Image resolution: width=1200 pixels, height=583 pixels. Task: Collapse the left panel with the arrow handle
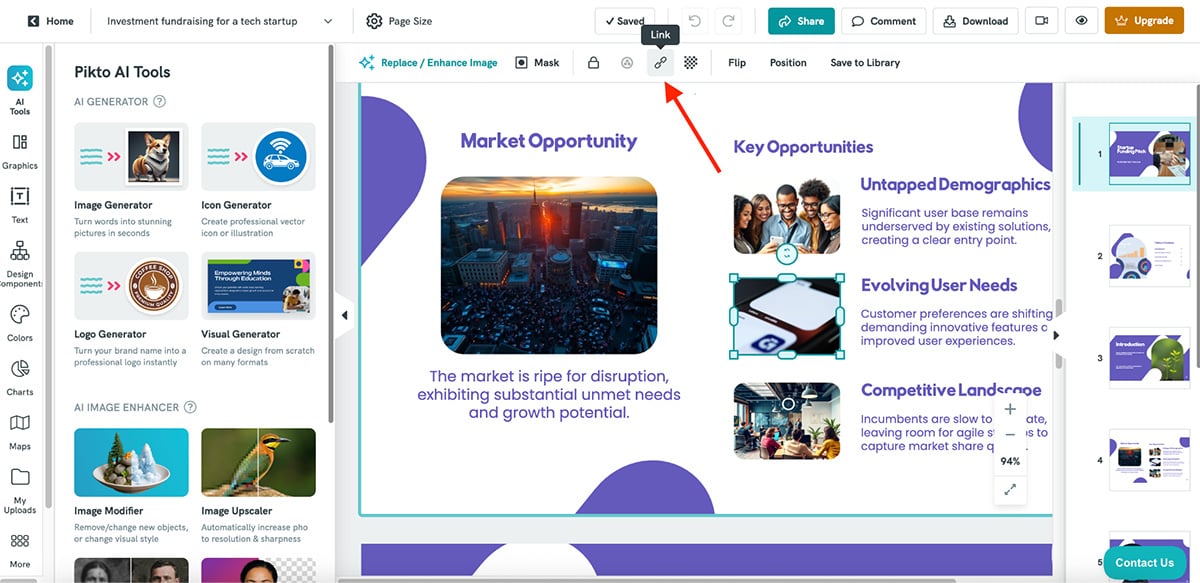tap(344, 314)
